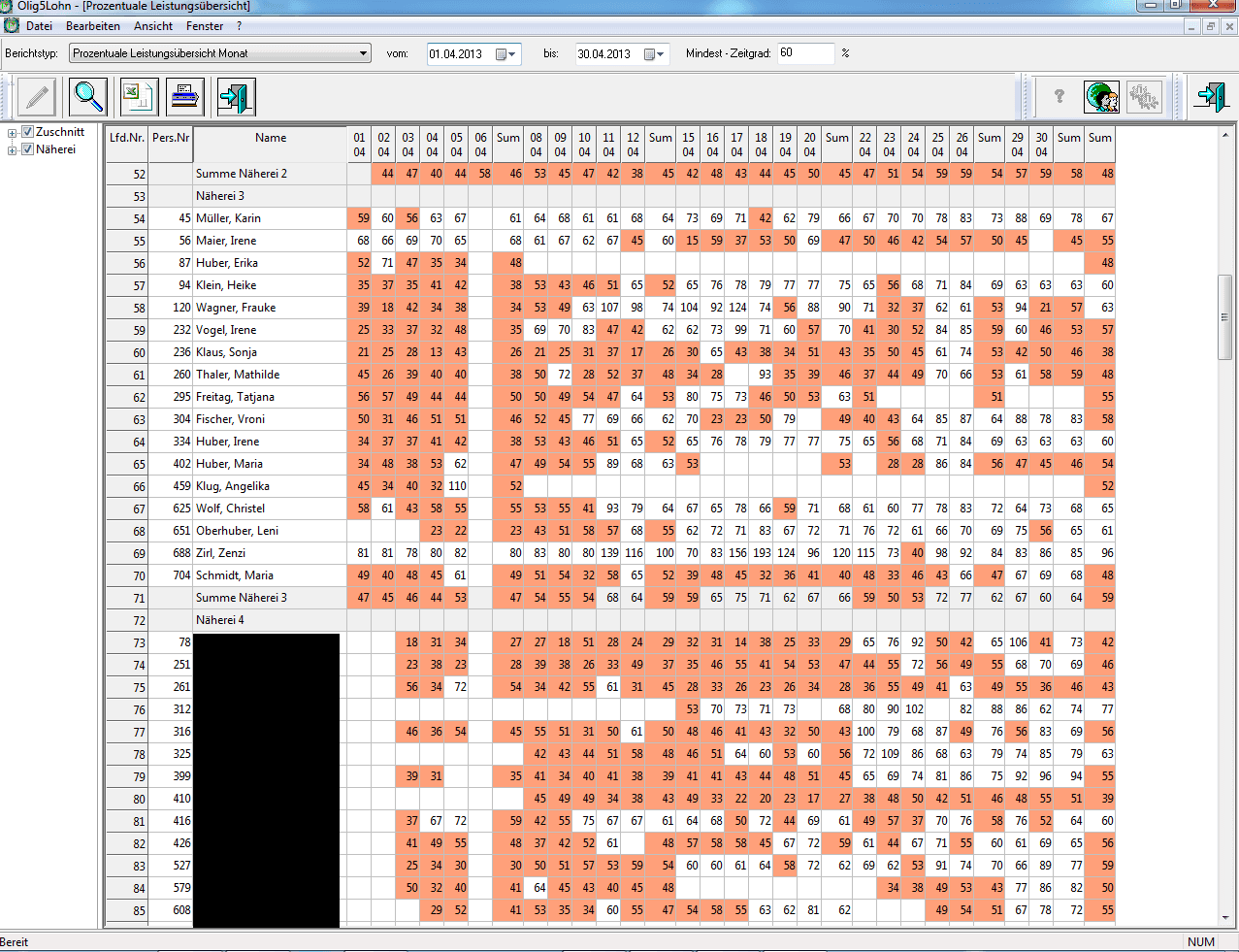Toggle the Näherei checkbox
Image resolution: width=1239 pixels, height=952 pixels.
tap(28, 149)
